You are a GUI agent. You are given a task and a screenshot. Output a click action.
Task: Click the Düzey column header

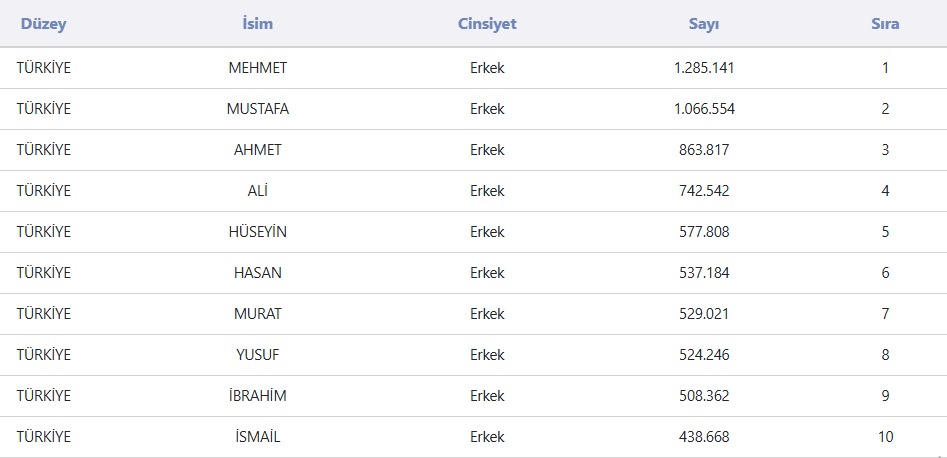[x=42, y=24]
